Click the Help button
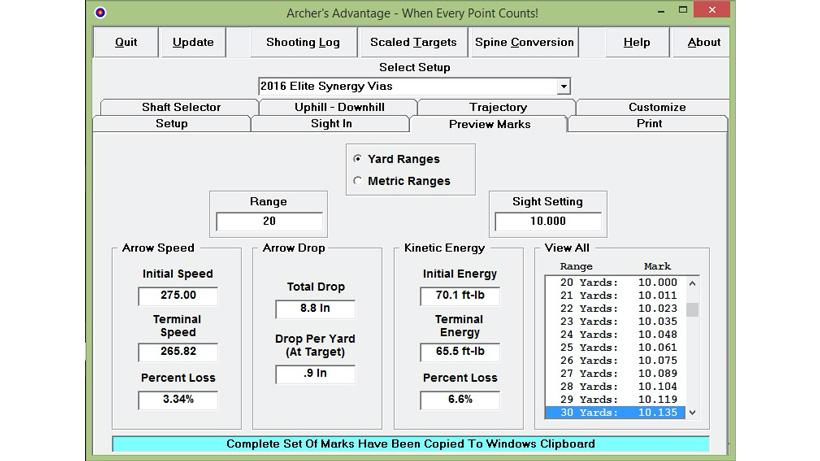This screenshot has height=461, width=820. click(x=636, y=42)
